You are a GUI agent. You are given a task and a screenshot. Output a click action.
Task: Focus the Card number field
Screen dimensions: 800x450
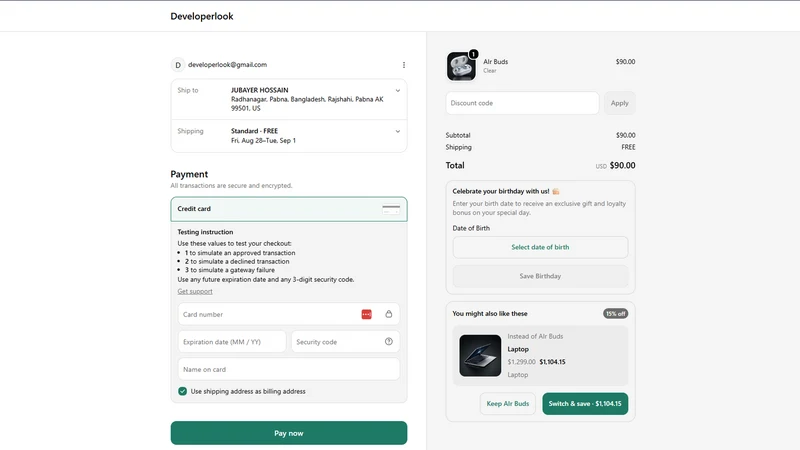[289, 314]
